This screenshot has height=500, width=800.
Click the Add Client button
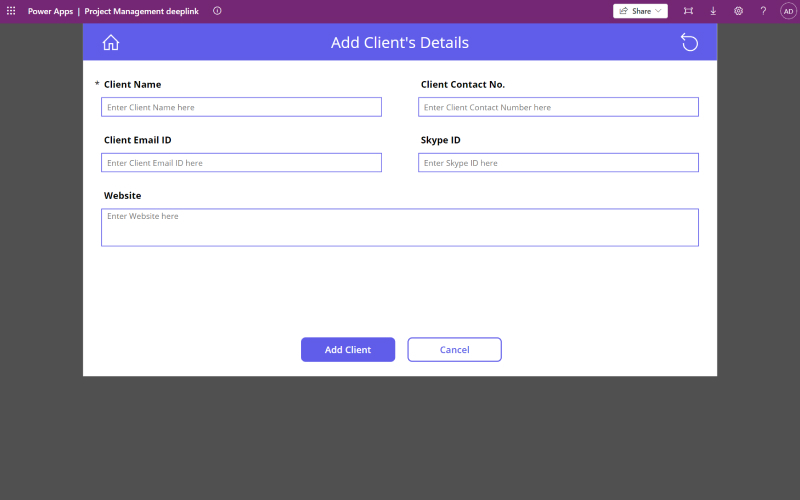[x=348, y=349]
